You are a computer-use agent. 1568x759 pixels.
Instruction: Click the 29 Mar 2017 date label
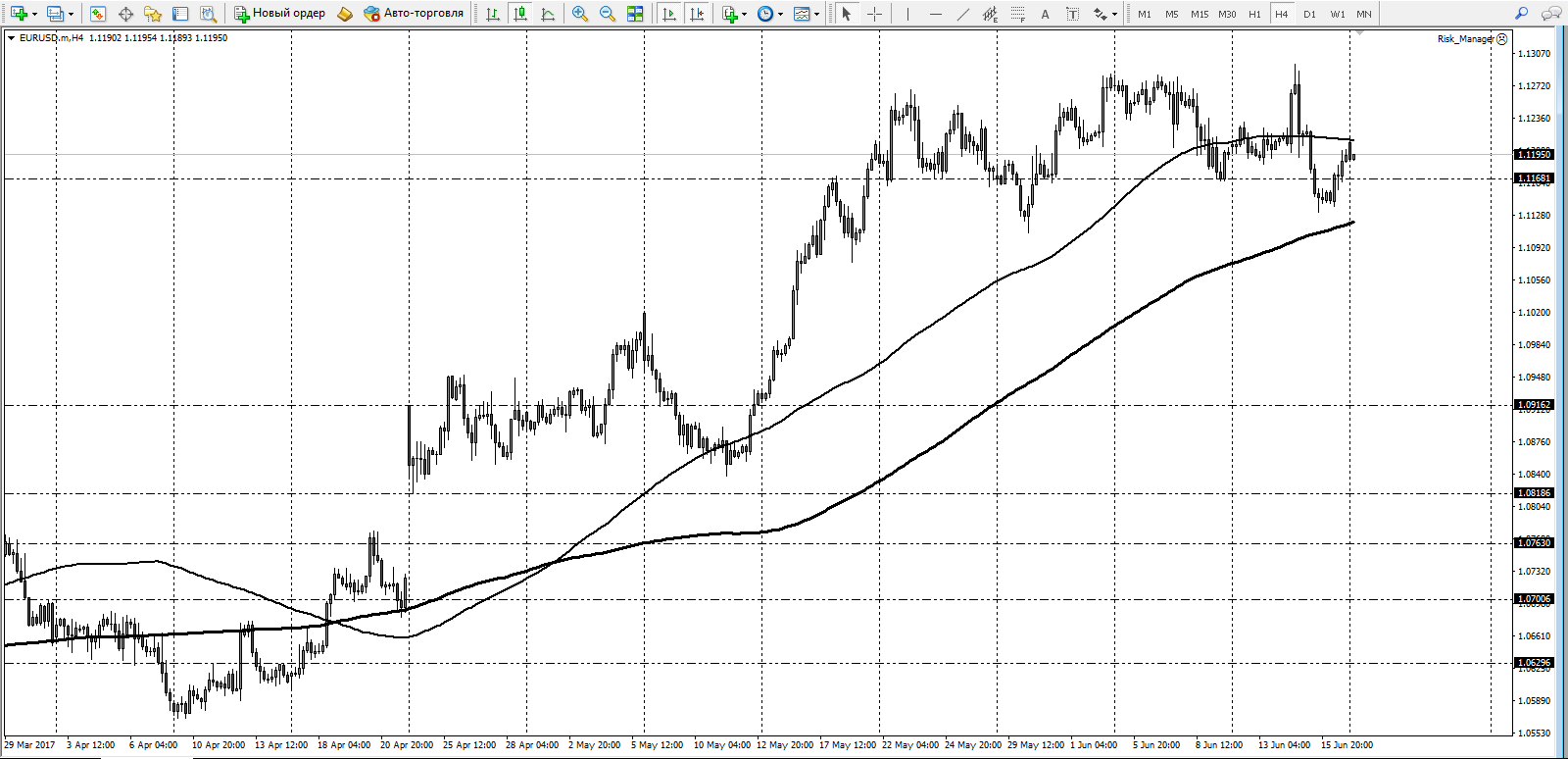[x=29, y=745]
